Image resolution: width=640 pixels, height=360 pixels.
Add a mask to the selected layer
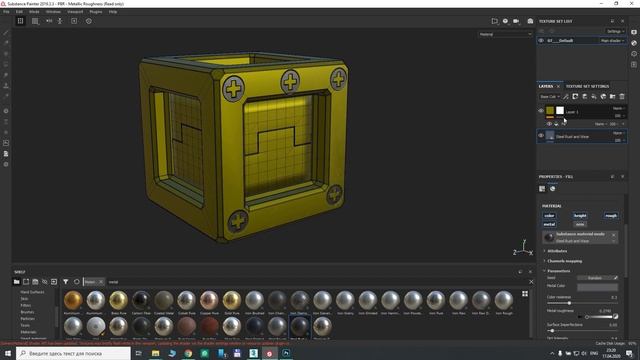(x=575, y=97)
